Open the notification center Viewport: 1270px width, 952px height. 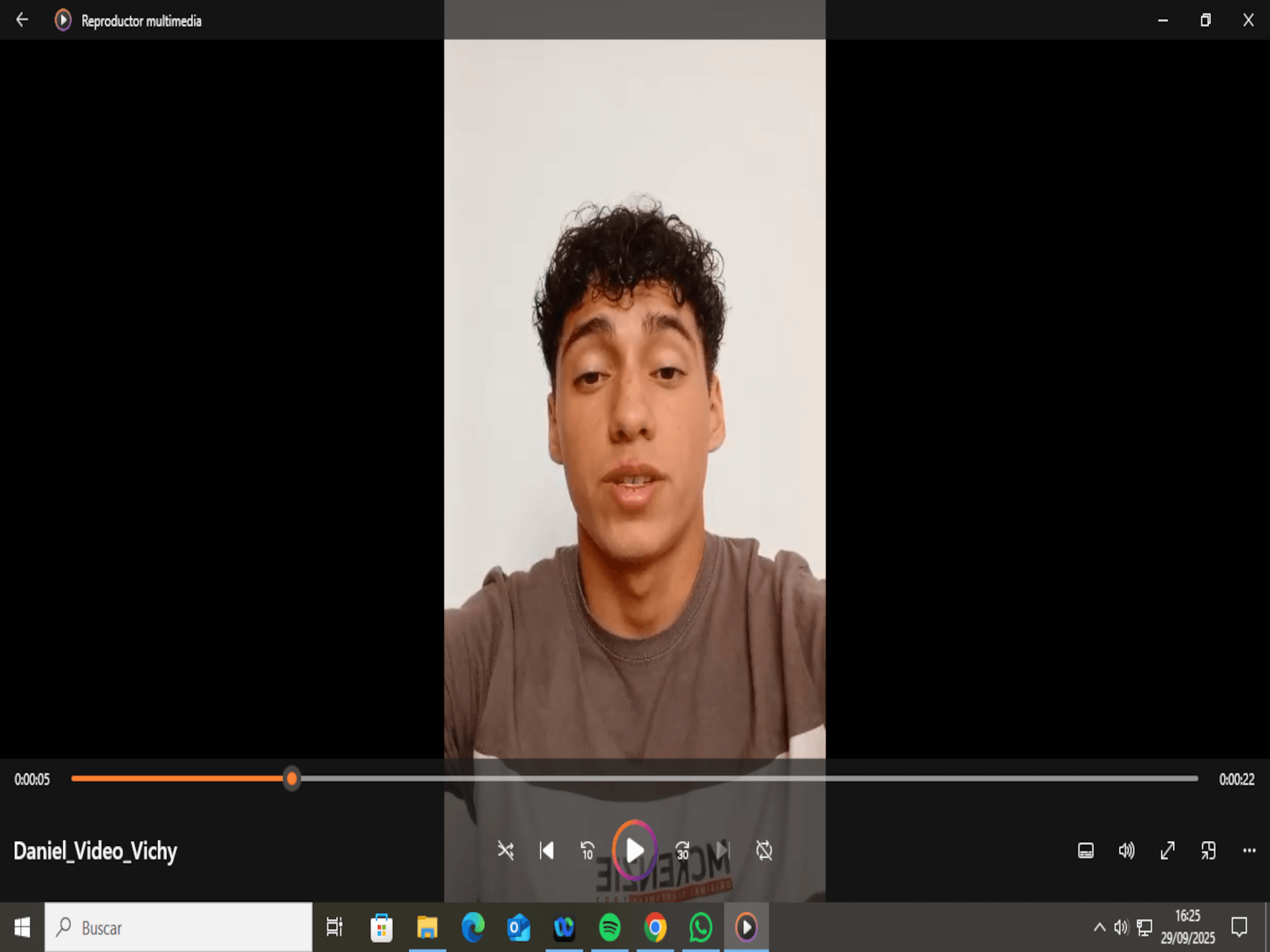[1239, 927]
